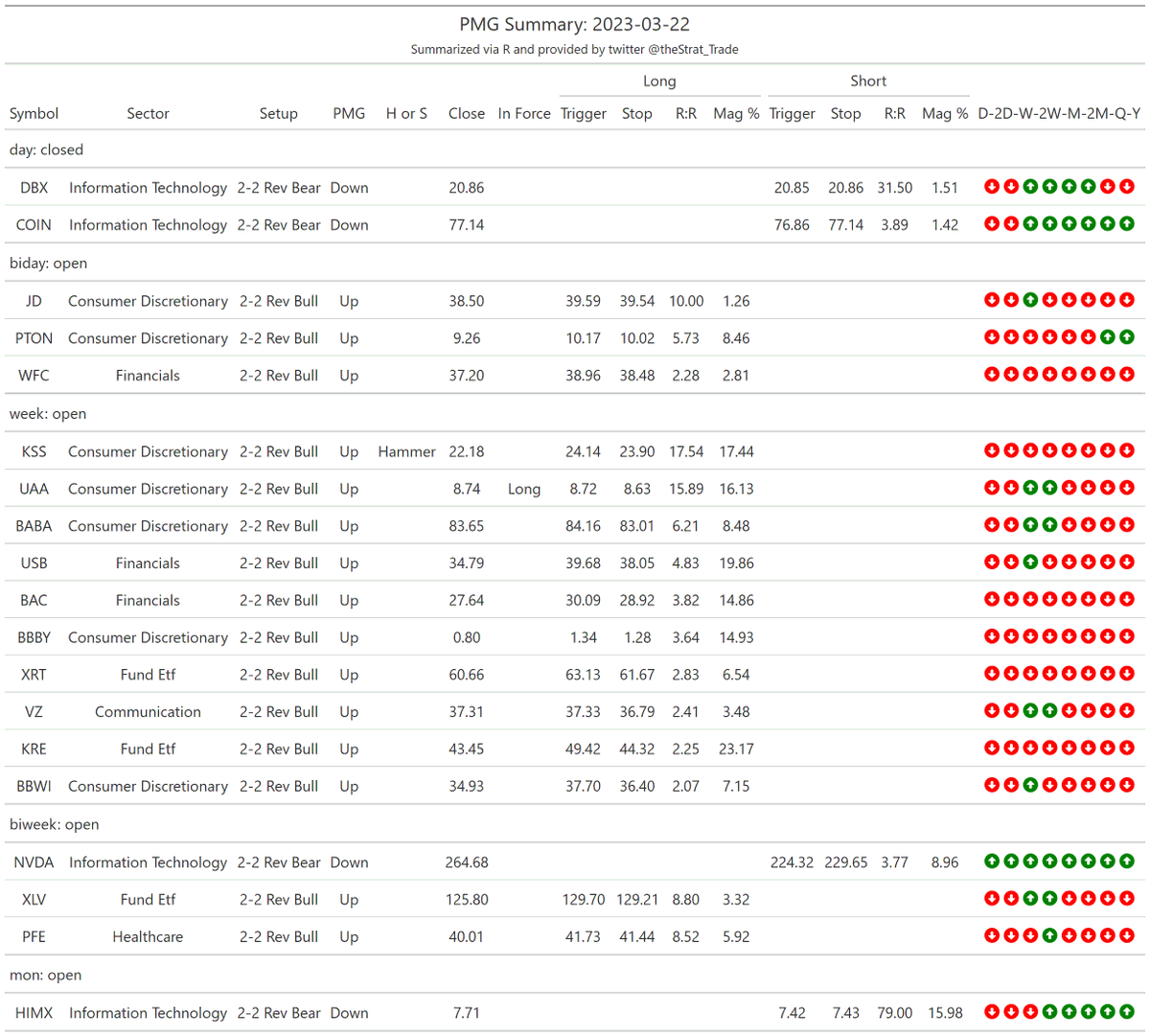Image resolution: width=1150 pixels, height=1036 pixels.
Task: Click the quarterly (Q) green arrow in PTON row
Action: (1108, 336)
